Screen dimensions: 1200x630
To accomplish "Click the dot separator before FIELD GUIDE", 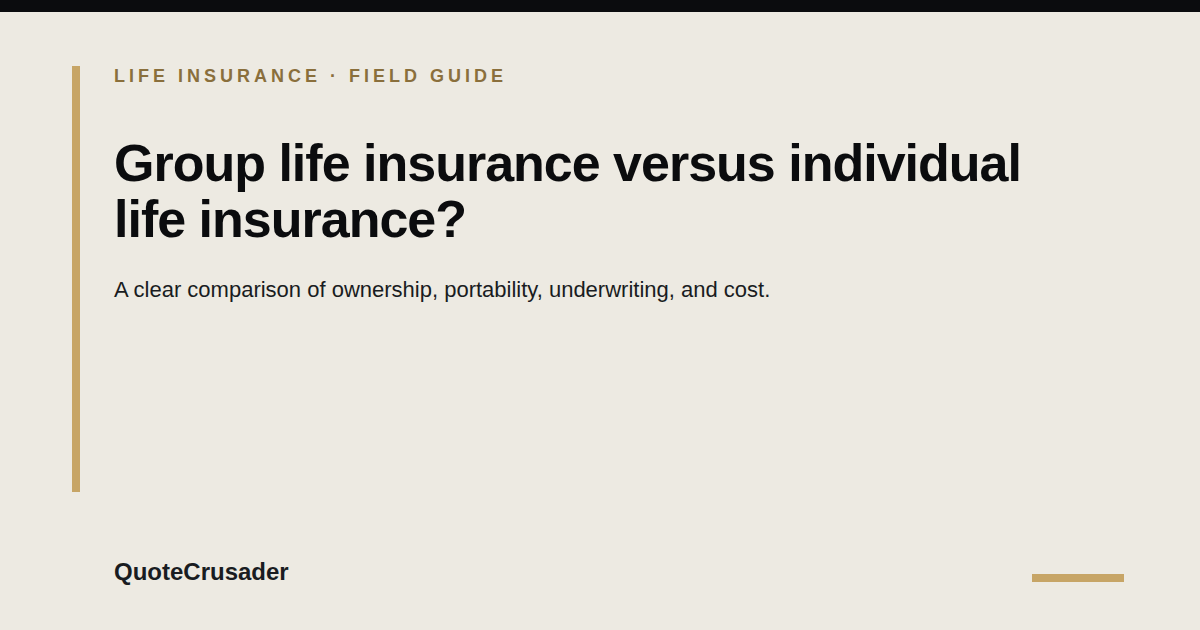I will pos(334,76).
